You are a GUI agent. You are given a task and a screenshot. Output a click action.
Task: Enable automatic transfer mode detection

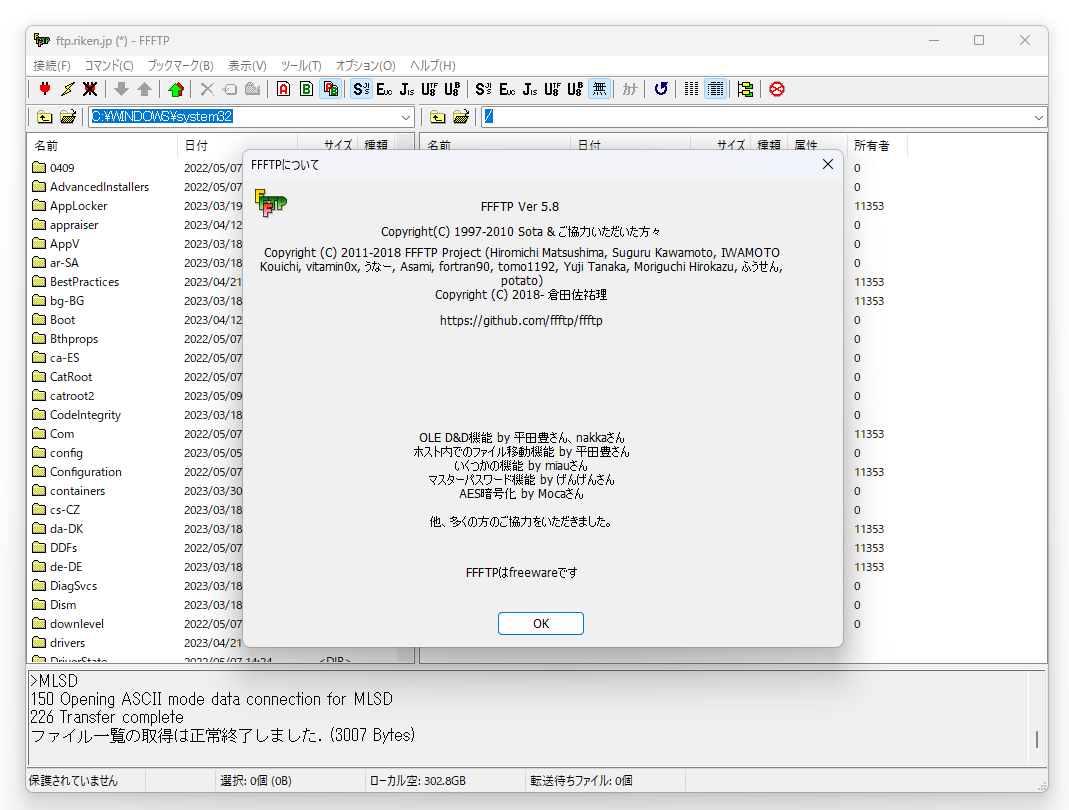coord(331,89)
